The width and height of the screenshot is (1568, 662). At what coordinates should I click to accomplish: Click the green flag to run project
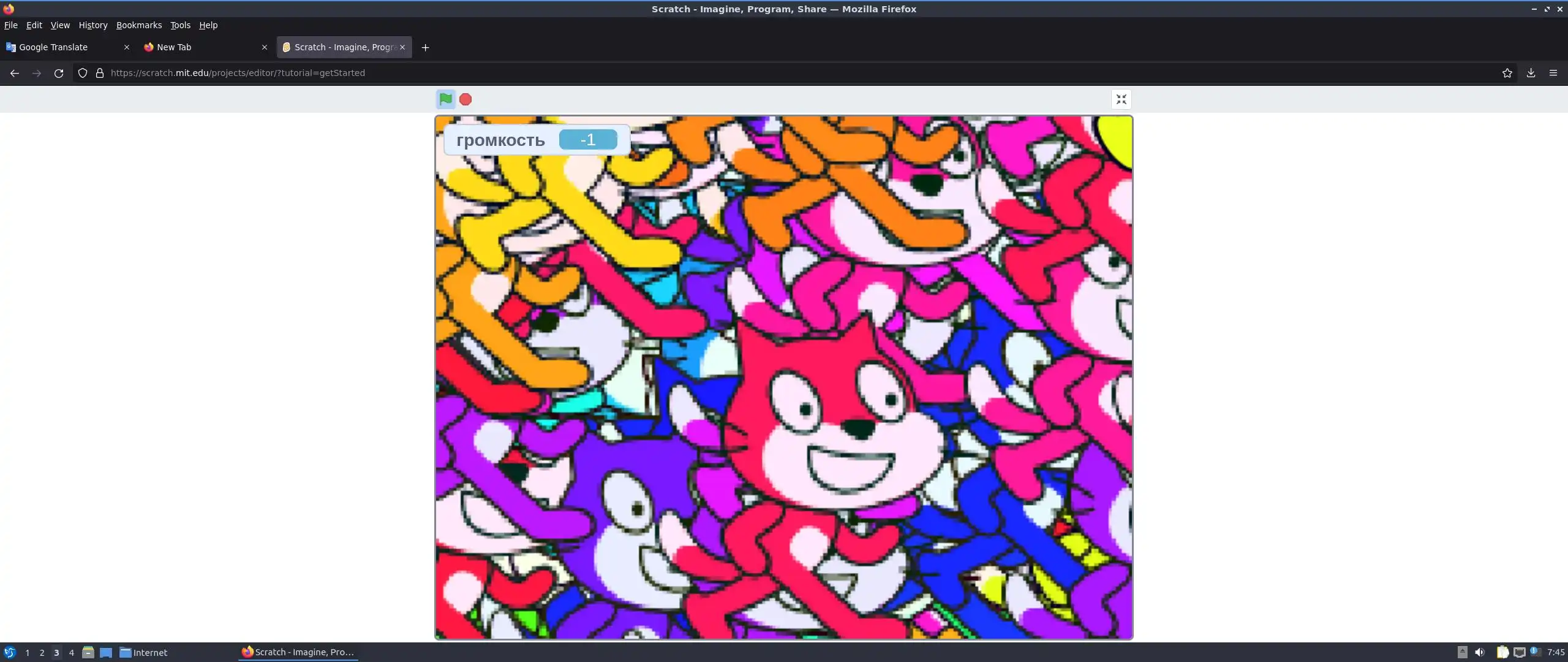445,99
